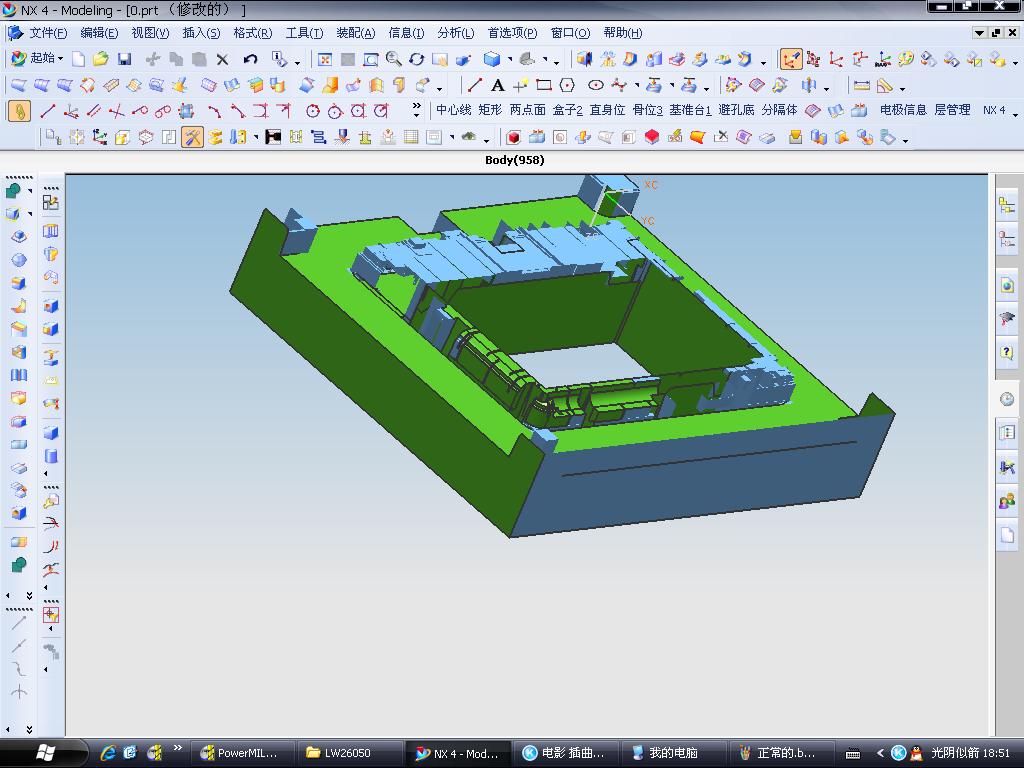The image size is (1024, 768).
Task: Select the Zoom magnifier tool
Action: [x=394, y=60]
